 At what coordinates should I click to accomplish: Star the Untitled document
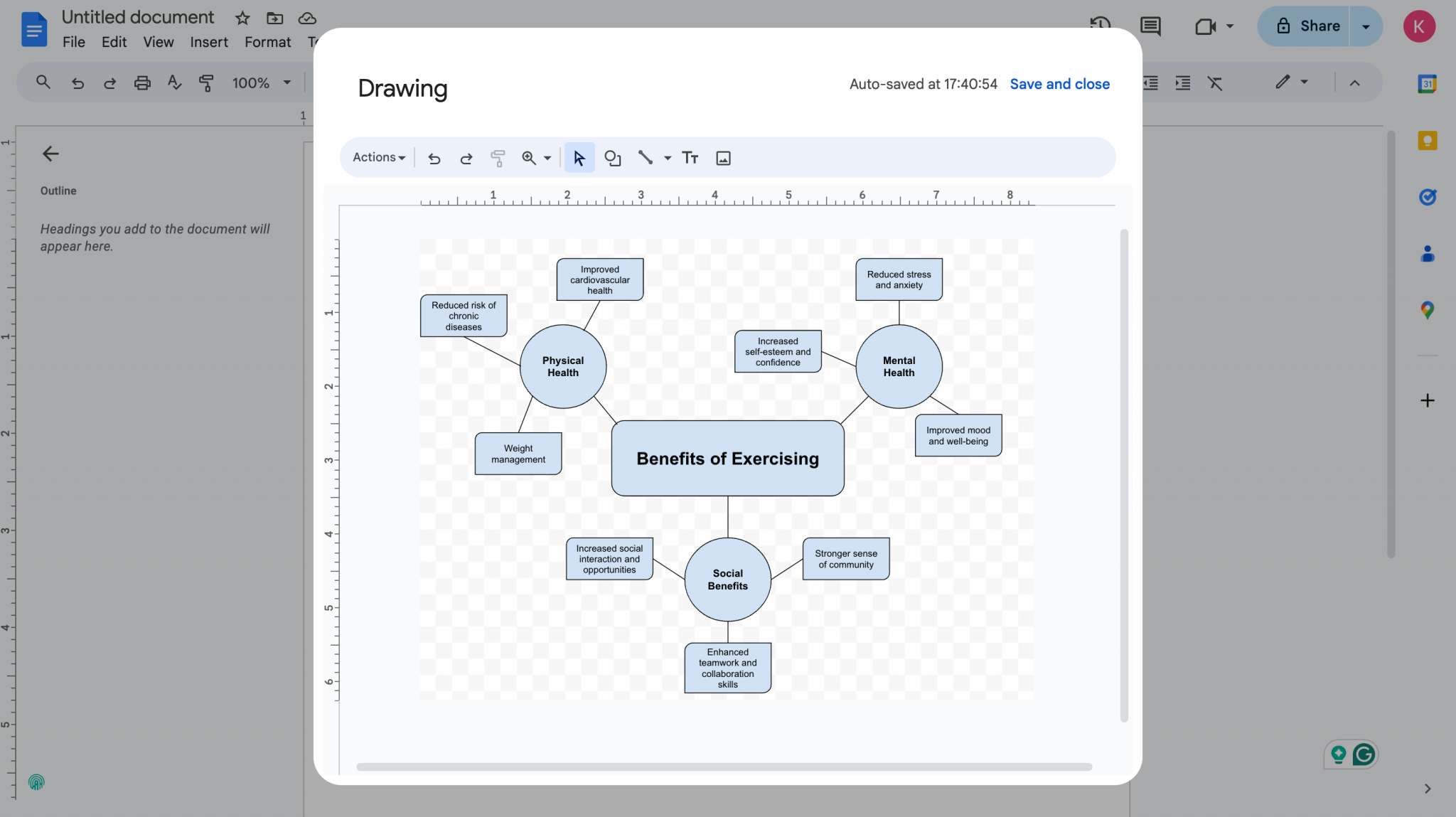(242, 18)
